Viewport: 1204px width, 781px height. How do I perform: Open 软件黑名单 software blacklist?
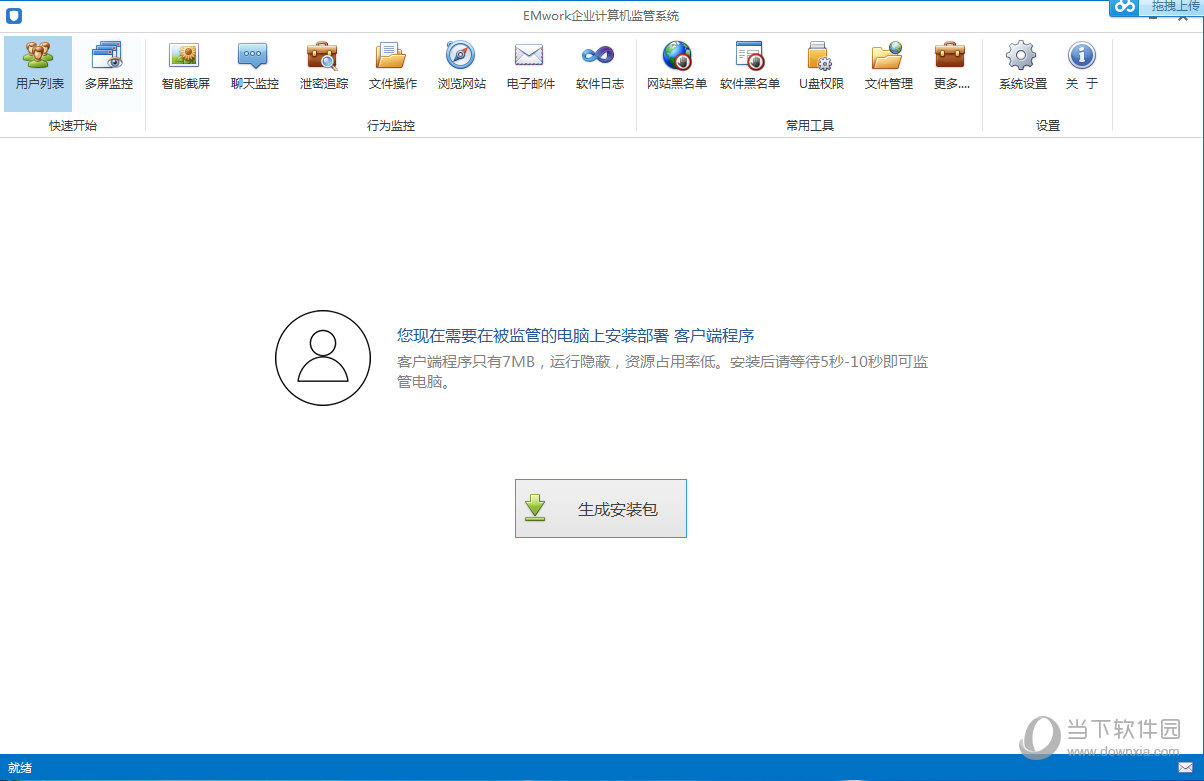point(750,68)
